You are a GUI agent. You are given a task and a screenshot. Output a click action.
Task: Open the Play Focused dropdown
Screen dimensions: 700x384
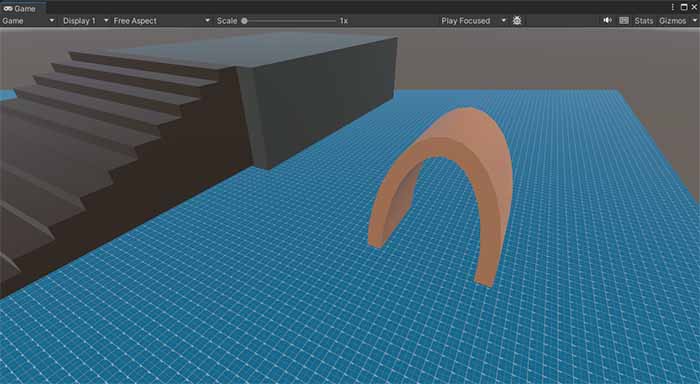pos(473,21)
